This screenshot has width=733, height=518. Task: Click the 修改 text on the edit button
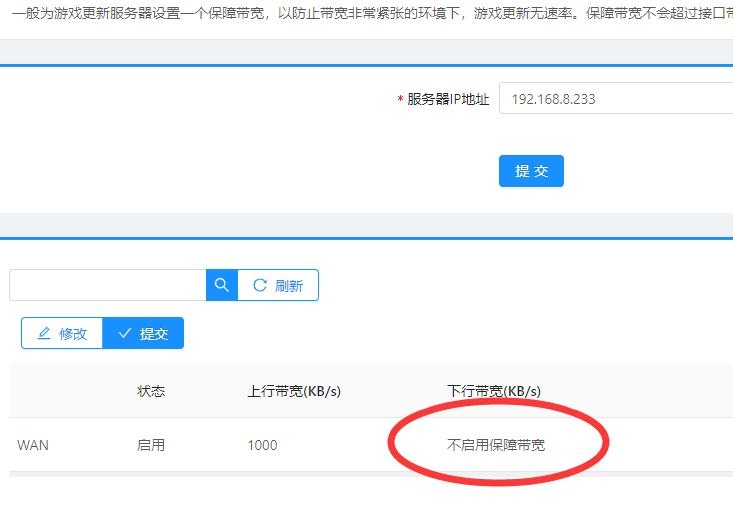[73, 334]
